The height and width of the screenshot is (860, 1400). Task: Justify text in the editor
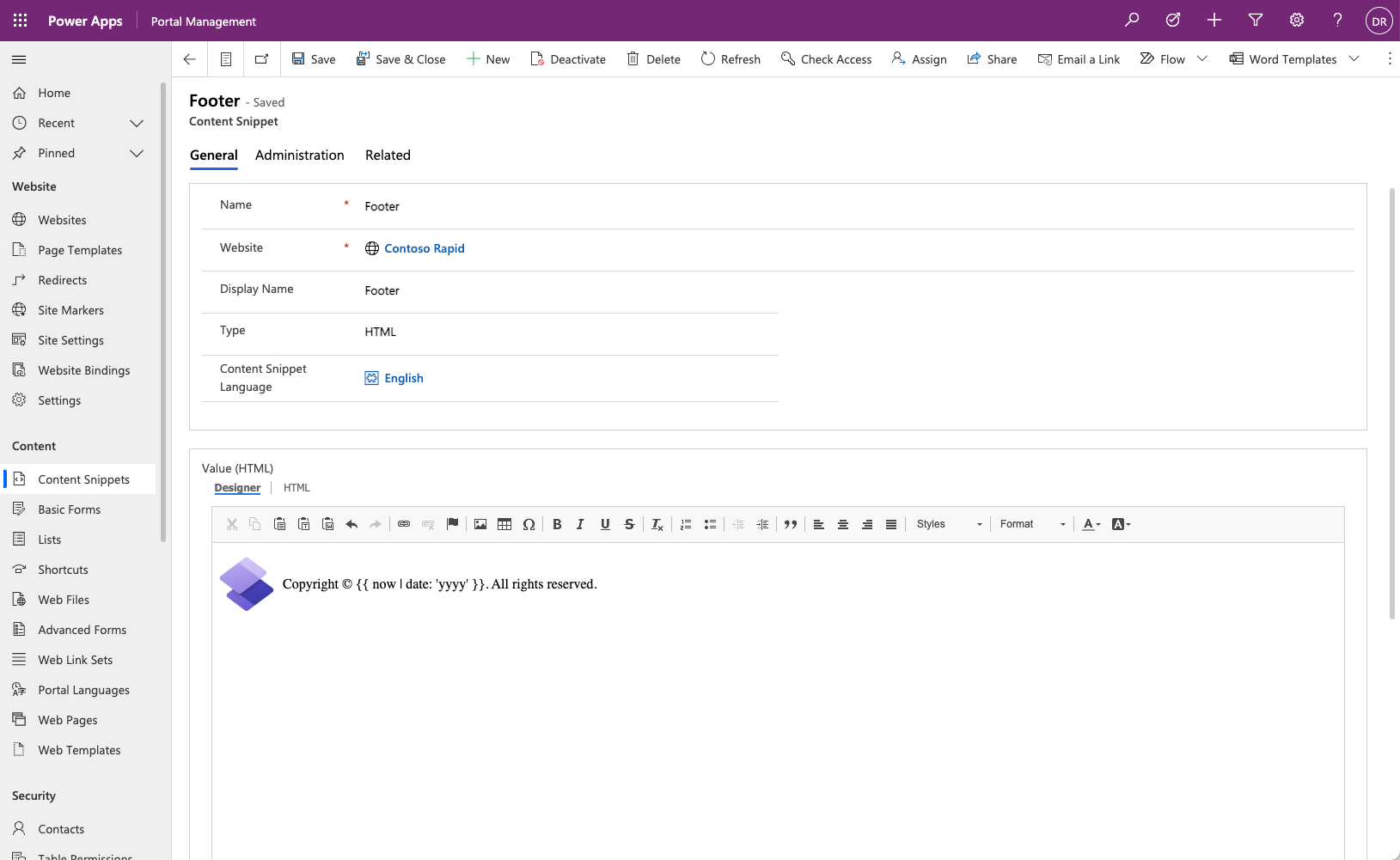point(891,524)
